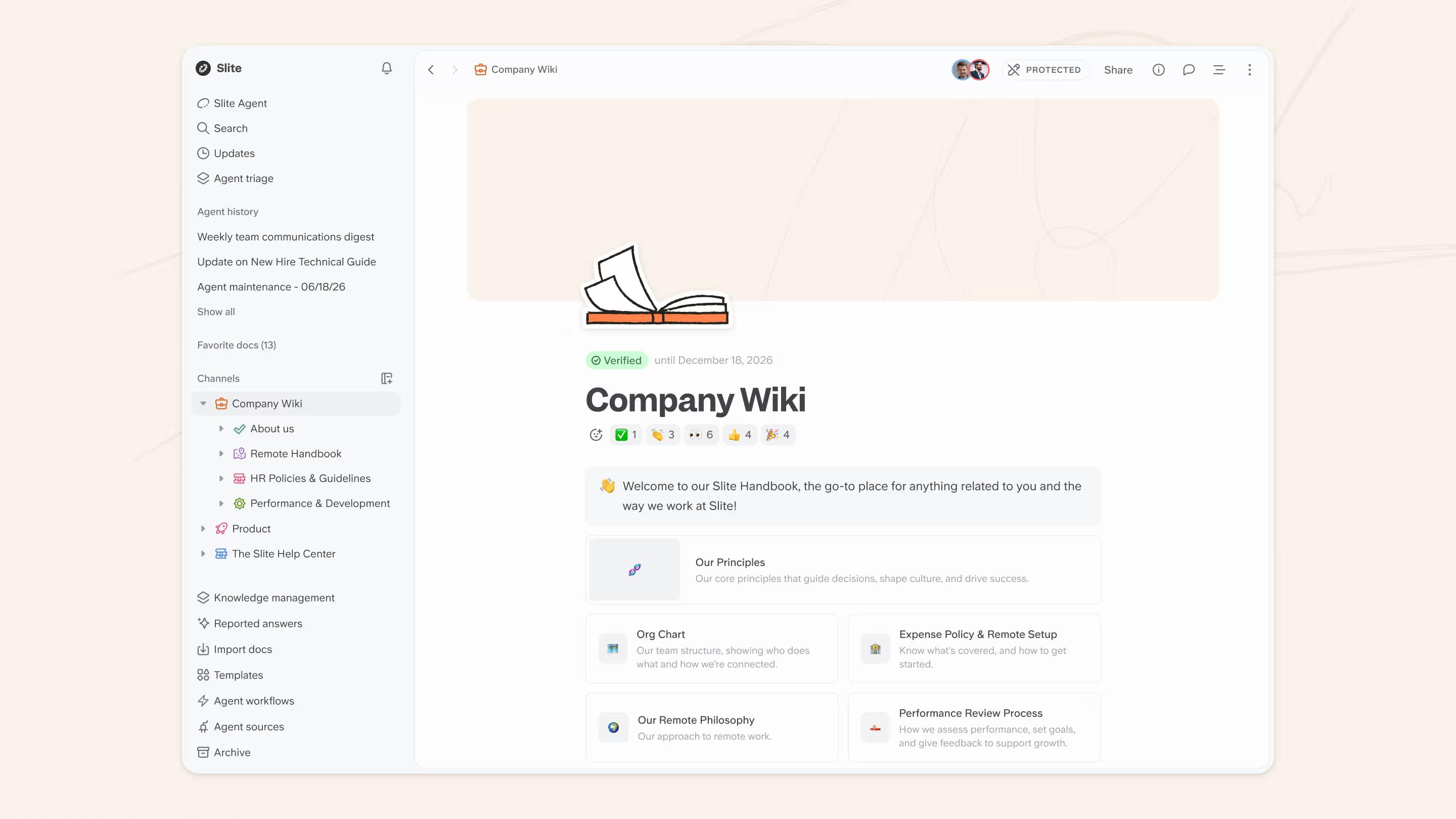
Task: Click Performance Review Process card icon
Action: click(x=876, y=727)
